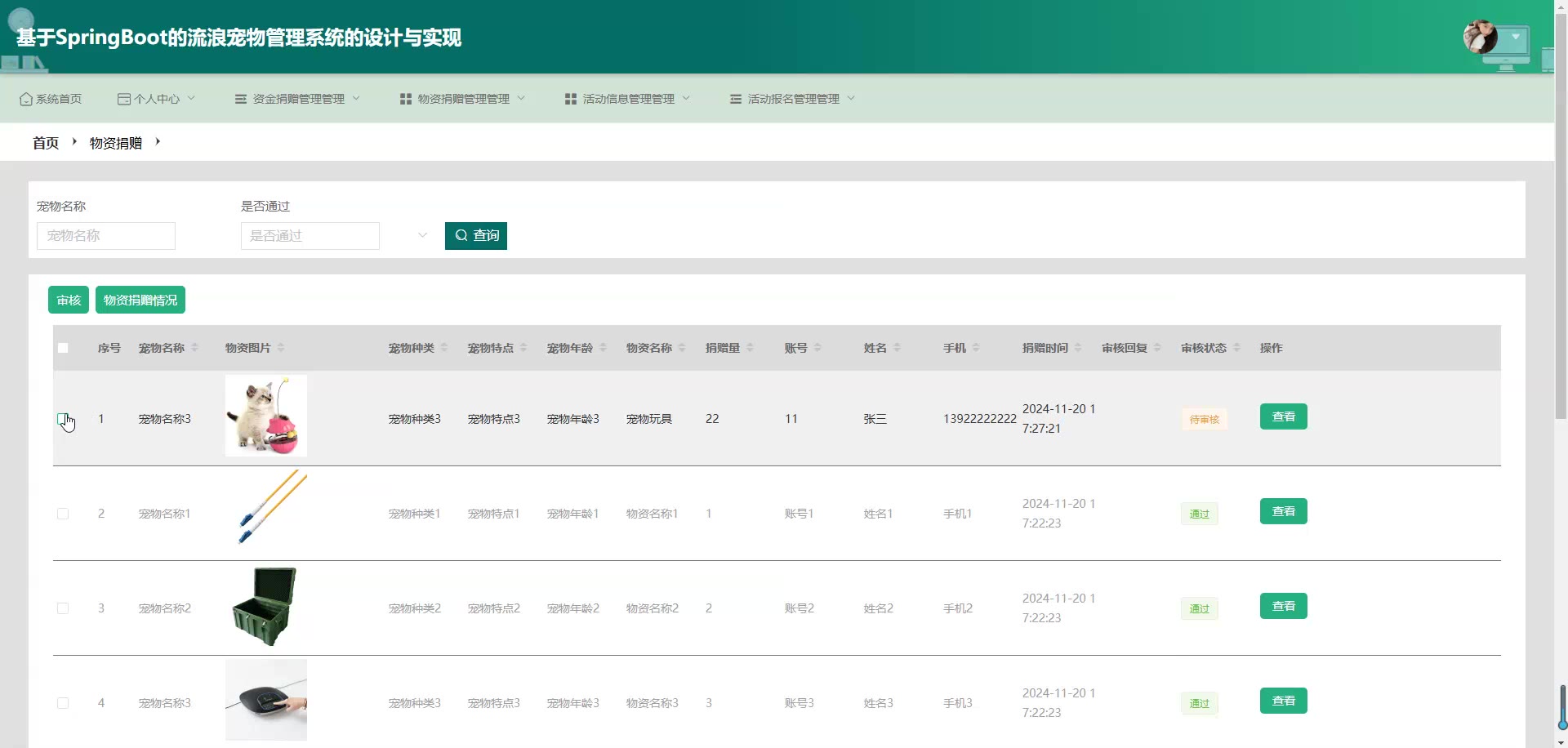Open the avatar dropdown arrow in header
This screenshot has height=748, width=1568.
[1516, 37]
